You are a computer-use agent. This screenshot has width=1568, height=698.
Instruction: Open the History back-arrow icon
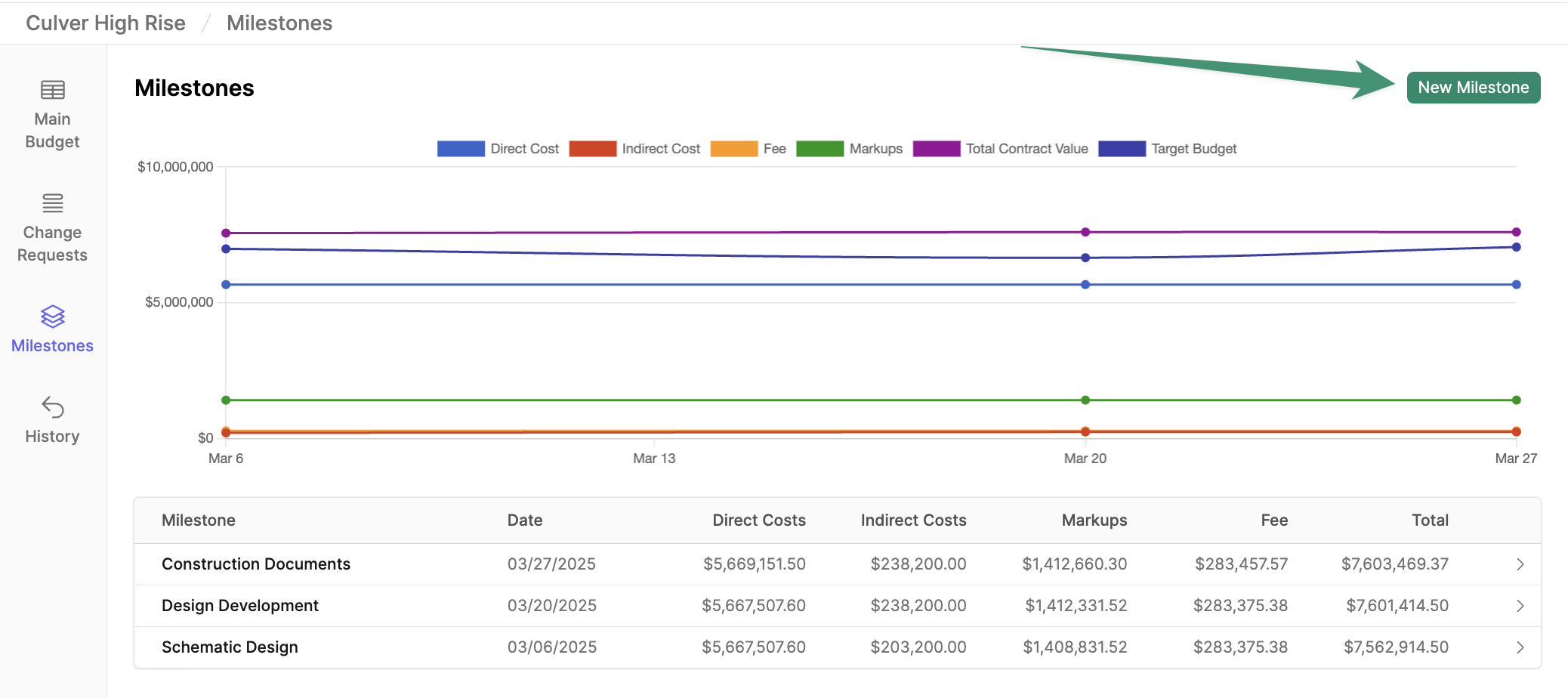tap(52, 407)
